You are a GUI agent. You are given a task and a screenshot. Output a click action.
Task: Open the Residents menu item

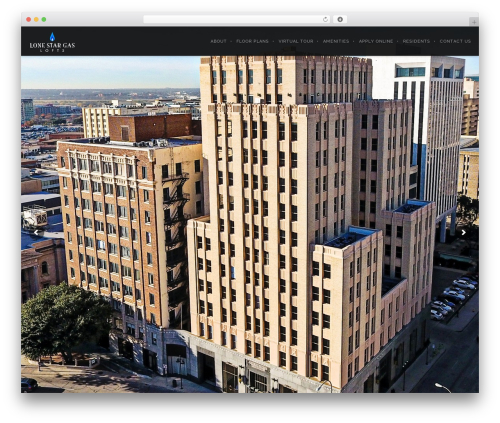point(416,41)
